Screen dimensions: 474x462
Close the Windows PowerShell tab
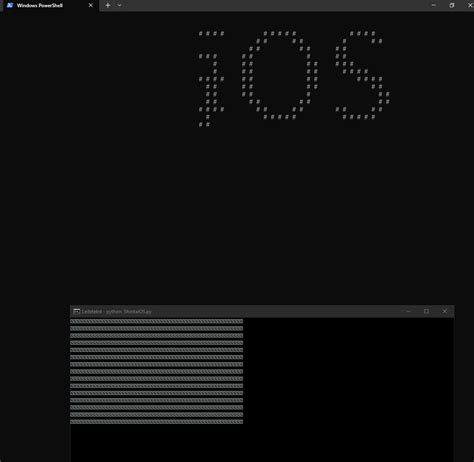pyautogui.click(x=91, y=5)
